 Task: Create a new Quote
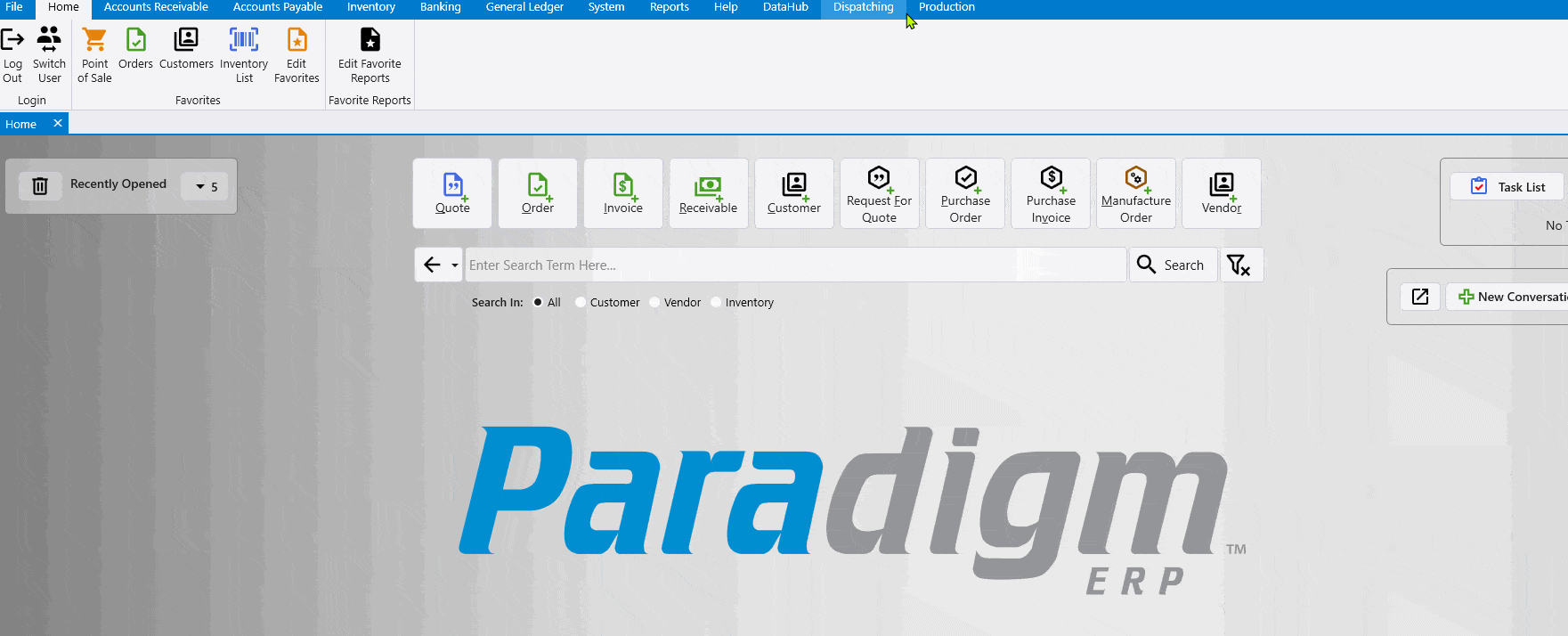point(452,193)
